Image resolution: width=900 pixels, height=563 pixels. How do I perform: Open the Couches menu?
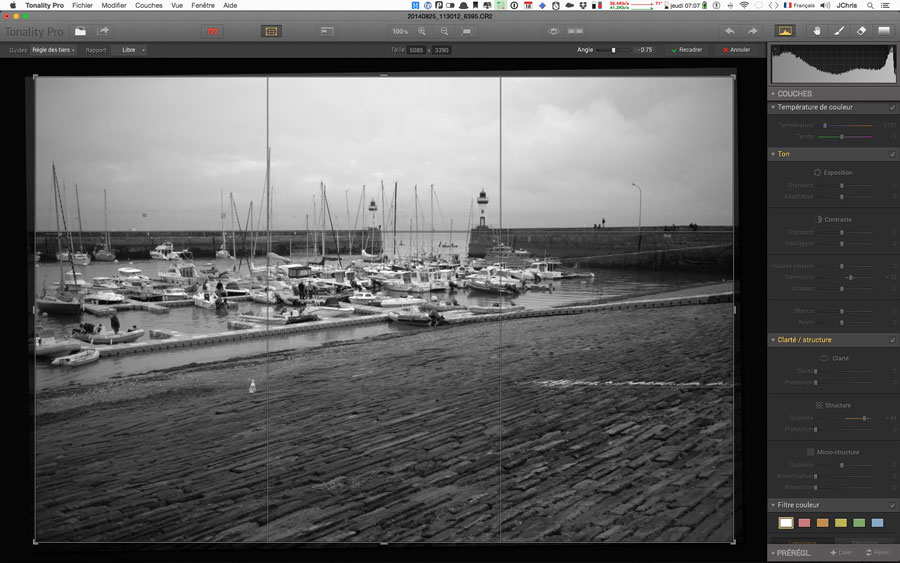(149, 5)
